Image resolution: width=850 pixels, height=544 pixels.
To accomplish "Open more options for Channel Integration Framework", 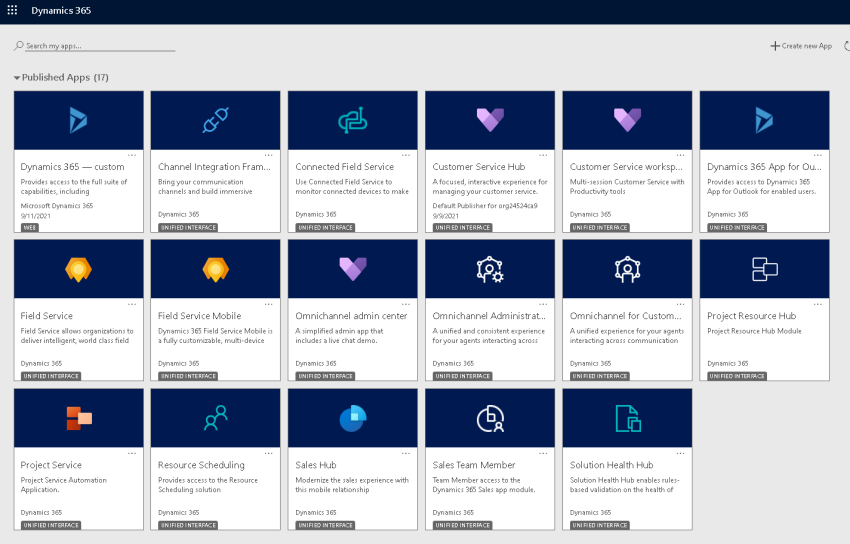I will (268, 156).
